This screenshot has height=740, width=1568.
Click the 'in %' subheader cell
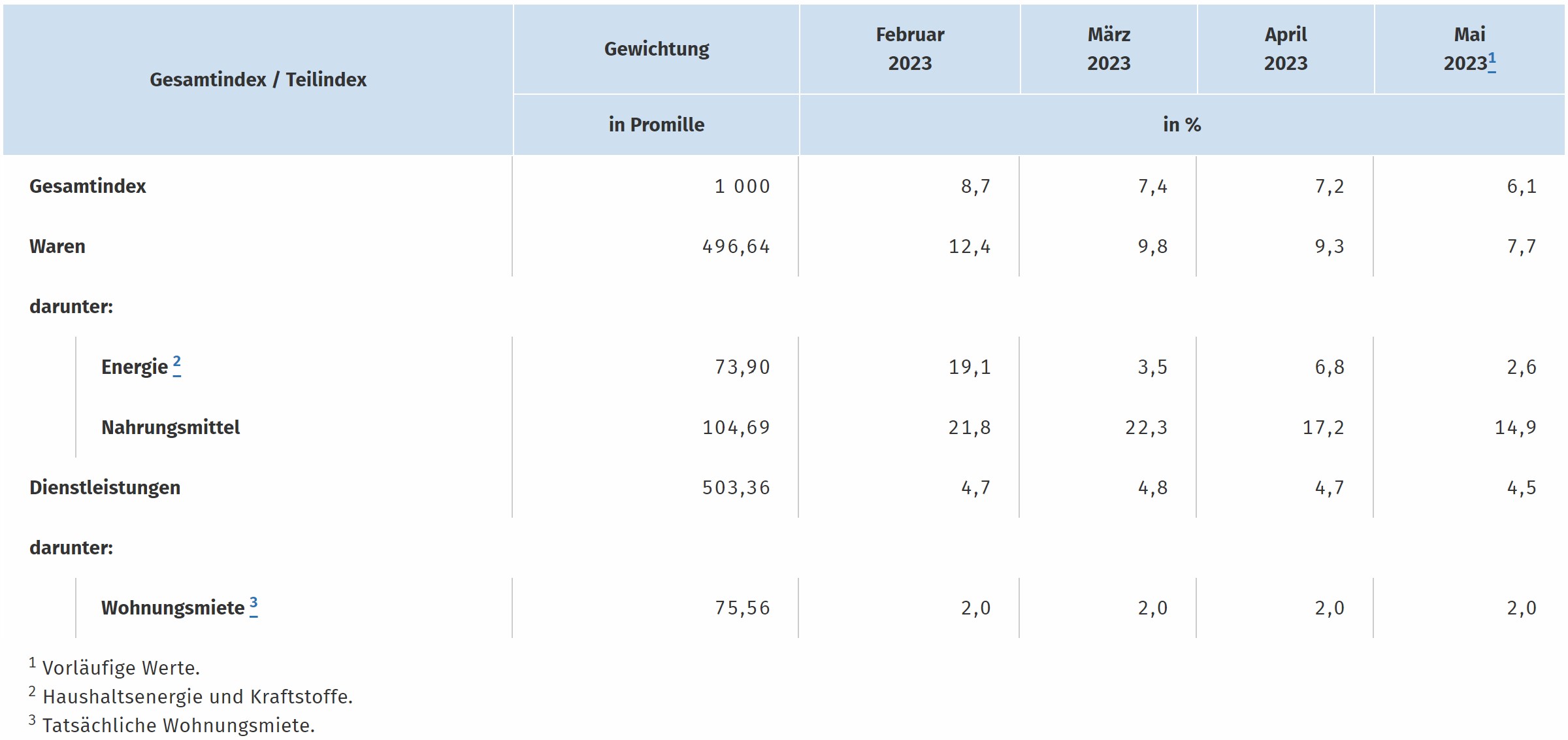click(x=1182, y=125)
